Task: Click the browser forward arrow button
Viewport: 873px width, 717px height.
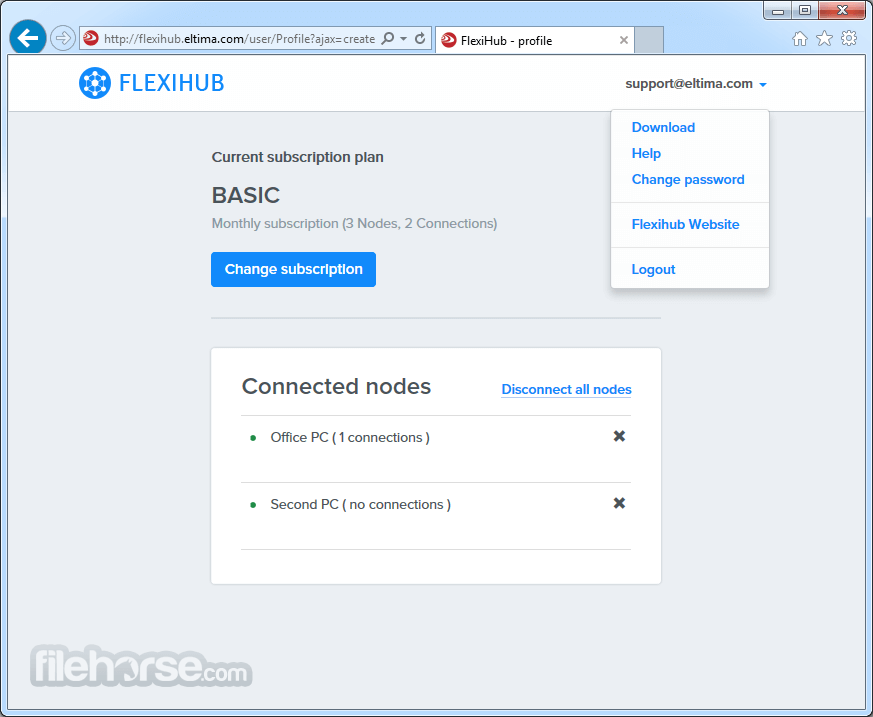Action: (63, 38)
